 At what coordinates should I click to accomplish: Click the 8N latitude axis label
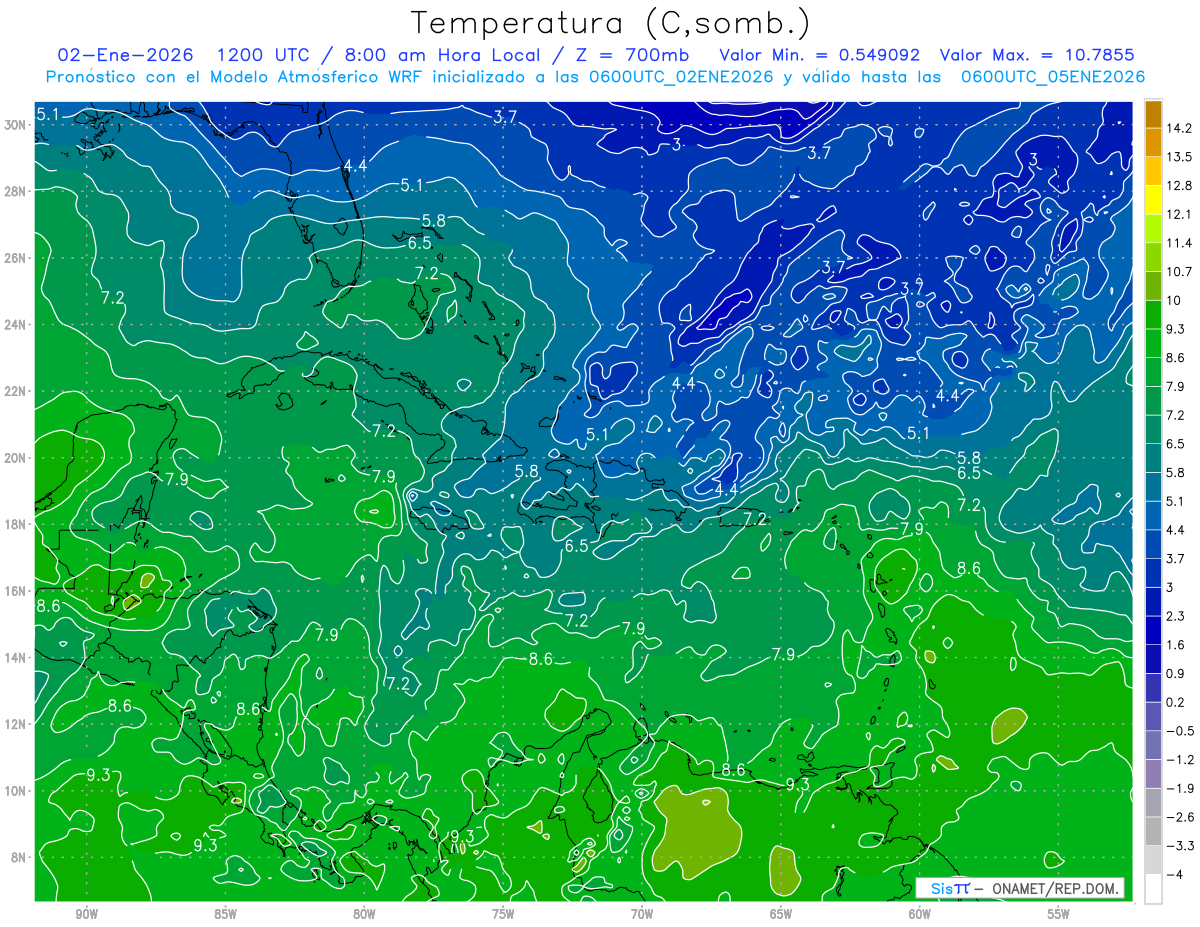20,857
